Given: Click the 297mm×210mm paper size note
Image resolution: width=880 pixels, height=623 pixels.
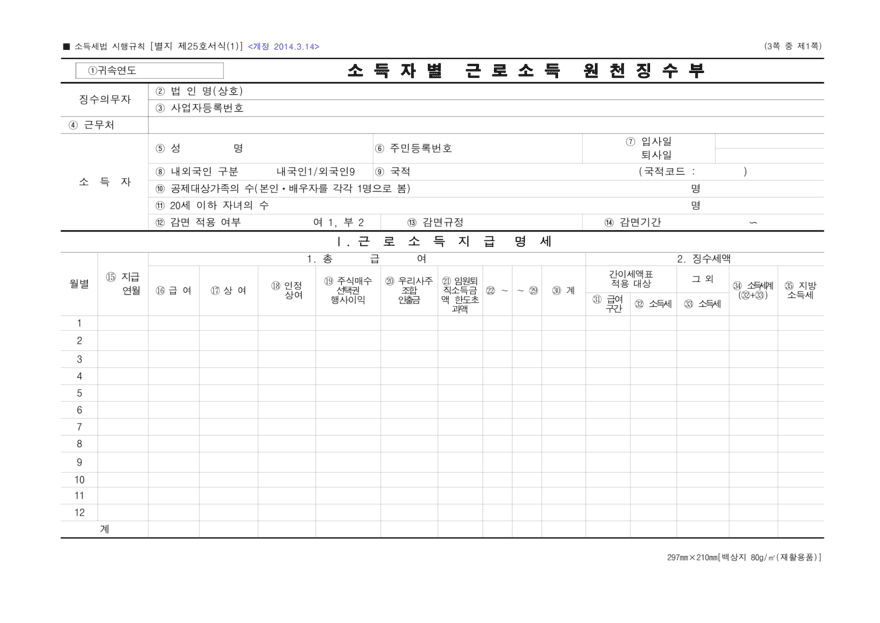Looking at the screenshot, I should click(x=744, y=557).
